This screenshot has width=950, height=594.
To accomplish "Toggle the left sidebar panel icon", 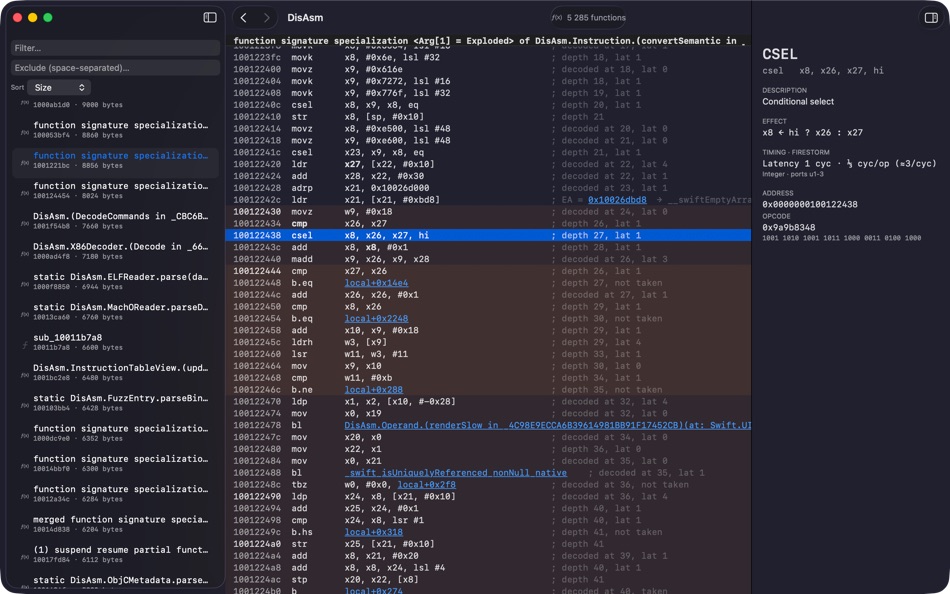I will tap(210, 18).
